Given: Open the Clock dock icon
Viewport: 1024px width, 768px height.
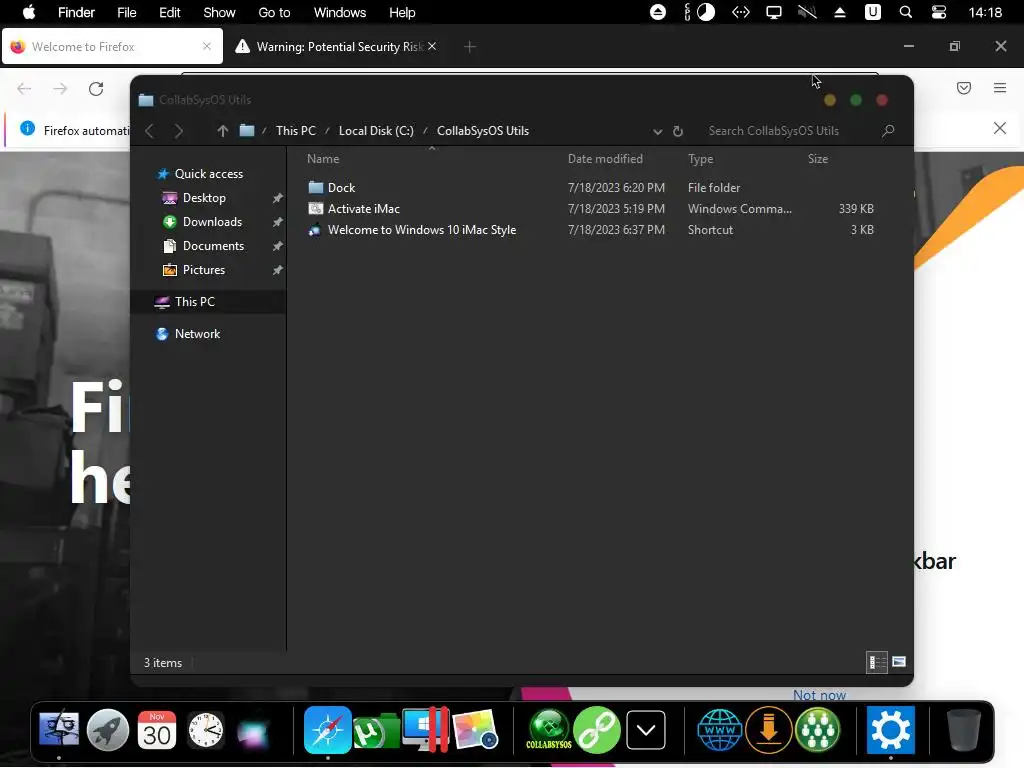Looking at the screenshot, I should [x=206, y=729].
